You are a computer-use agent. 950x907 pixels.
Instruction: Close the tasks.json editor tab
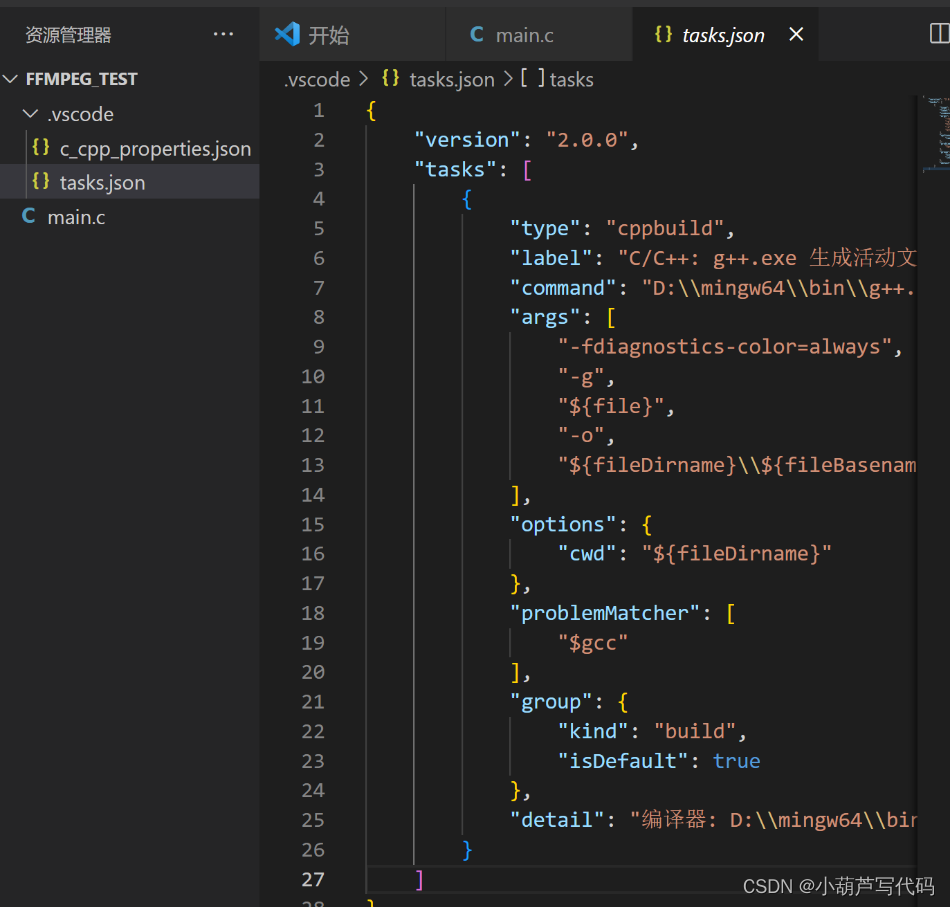click(x=795, y=33)
